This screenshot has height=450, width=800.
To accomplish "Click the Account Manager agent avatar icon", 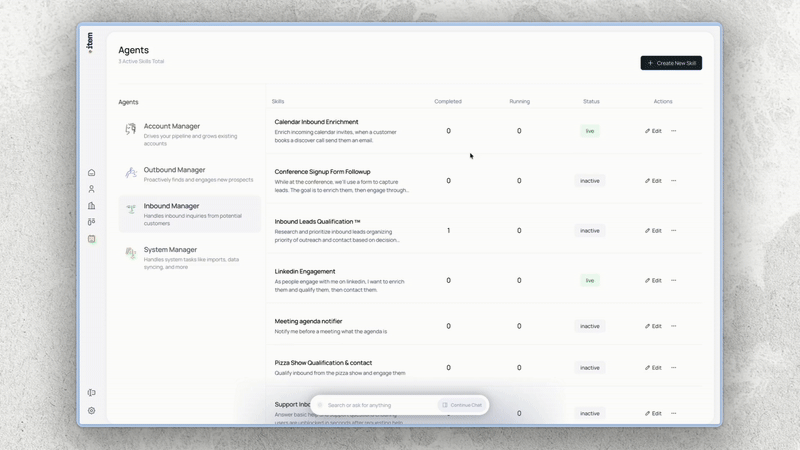I will click(x=131, y=129).
